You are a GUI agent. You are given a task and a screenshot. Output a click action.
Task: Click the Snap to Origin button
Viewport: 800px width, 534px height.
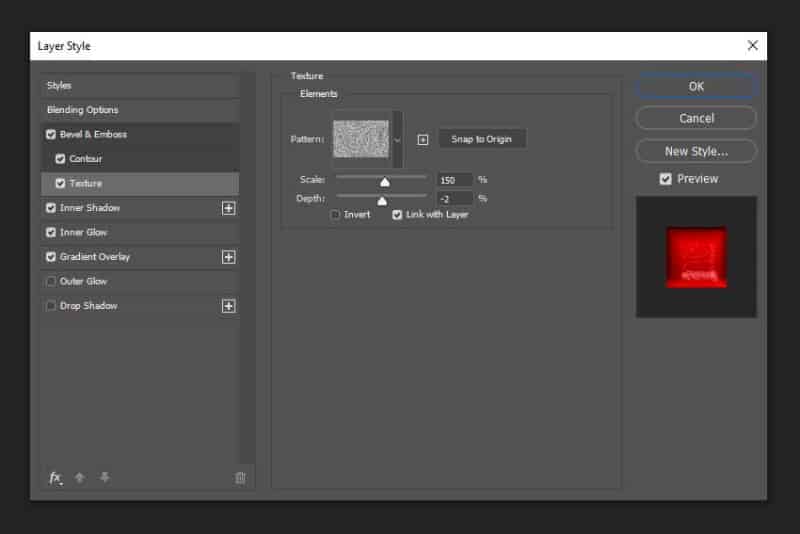(x=482, y=139)
